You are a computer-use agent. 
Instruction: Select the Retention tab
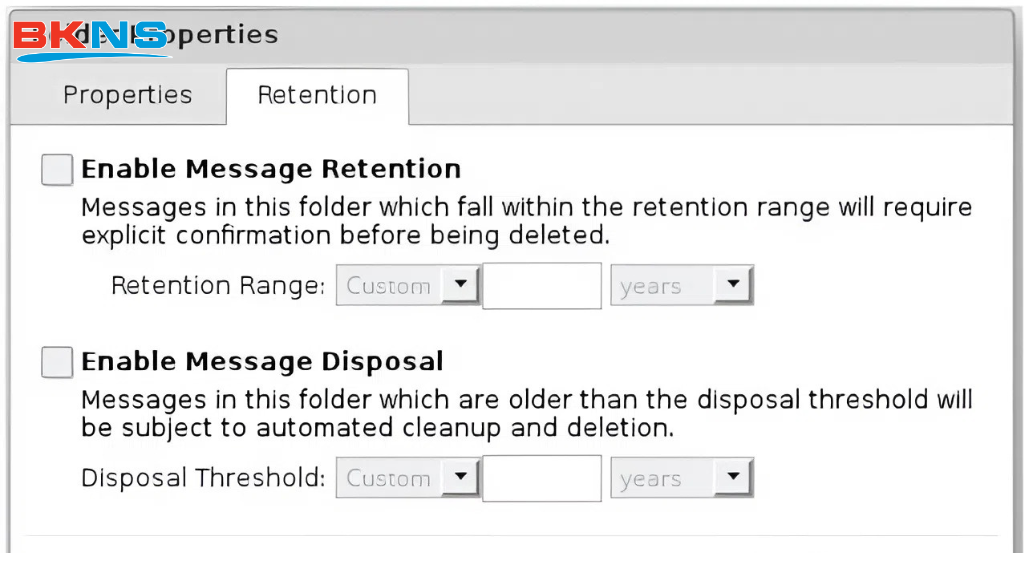pos(317,95)
